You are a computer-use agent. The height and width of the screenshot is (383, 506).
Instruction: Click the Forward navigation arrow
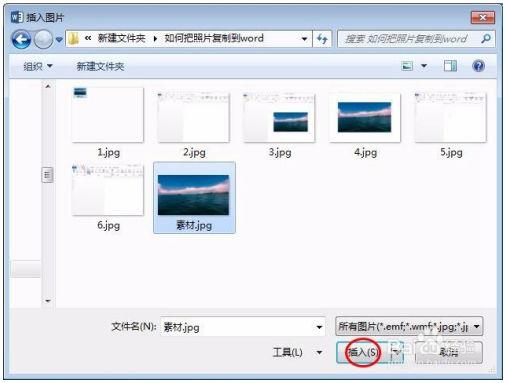[x=43, y=40]
